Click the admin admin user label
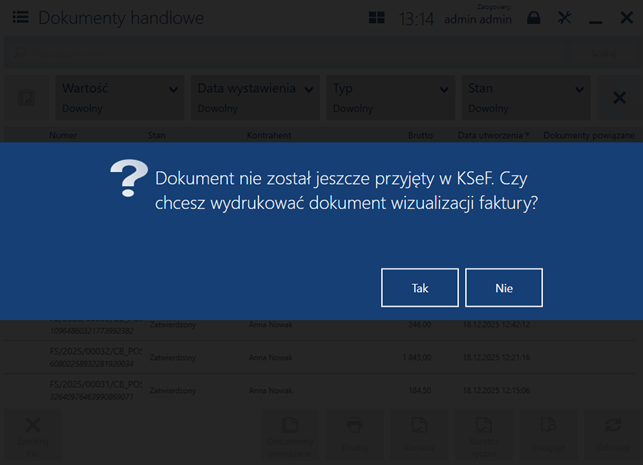The image size is (643, 465). 478,19
